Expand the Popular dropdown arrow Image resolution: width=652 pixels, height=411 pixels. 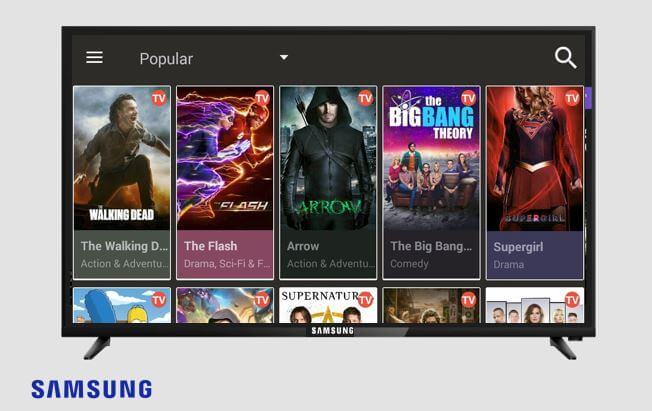284,57
